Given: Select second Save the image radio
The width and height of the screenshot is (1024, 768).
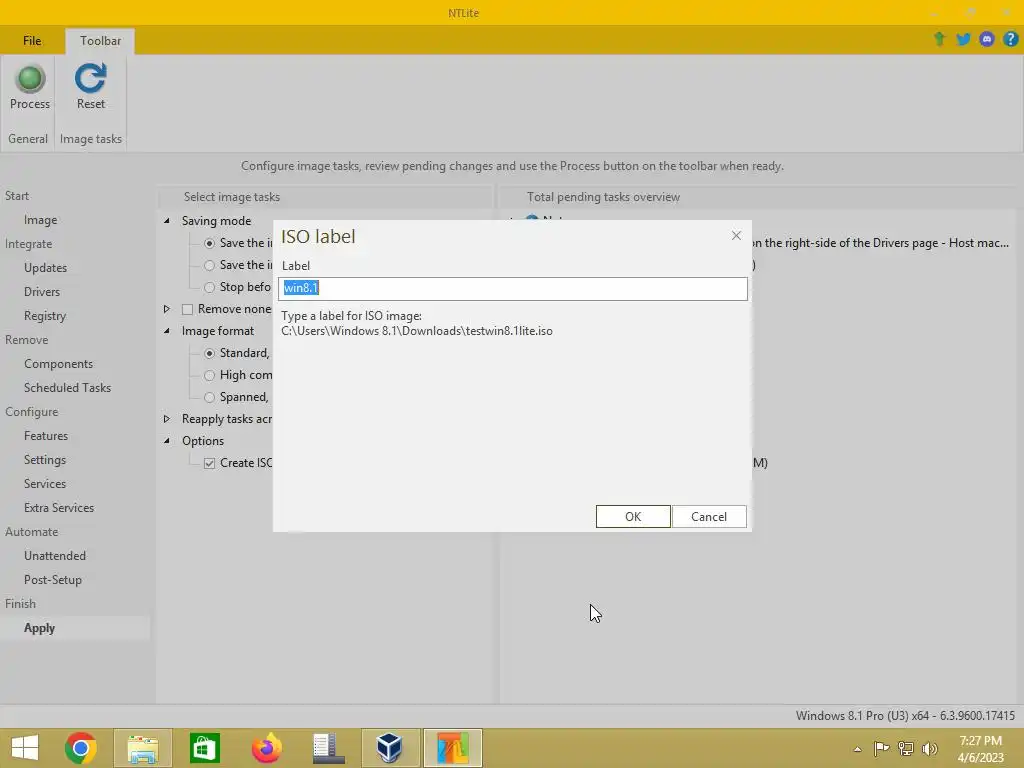Looking at the screenshot, I should 209,265.
